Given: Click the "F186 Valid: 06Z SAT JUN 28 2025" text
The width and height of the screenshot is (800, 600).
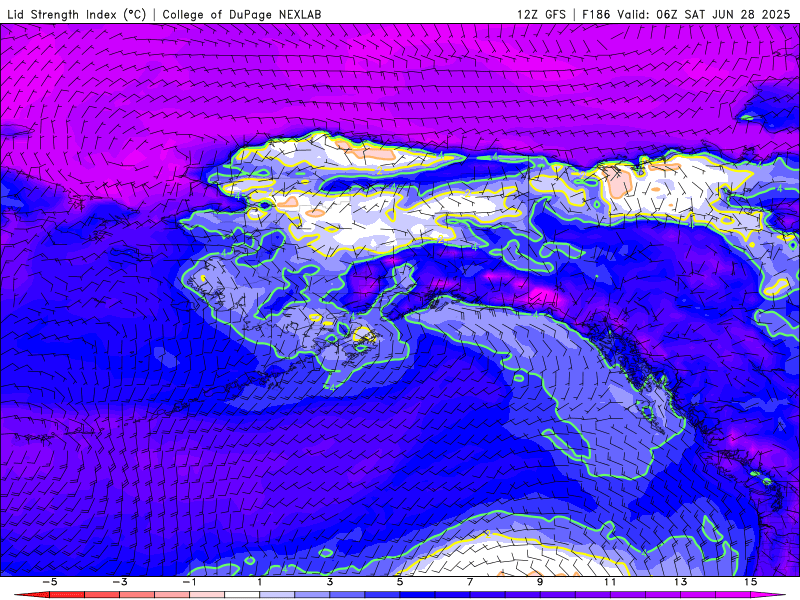Looking at the screenshot, I should click(x=687, y=14).
